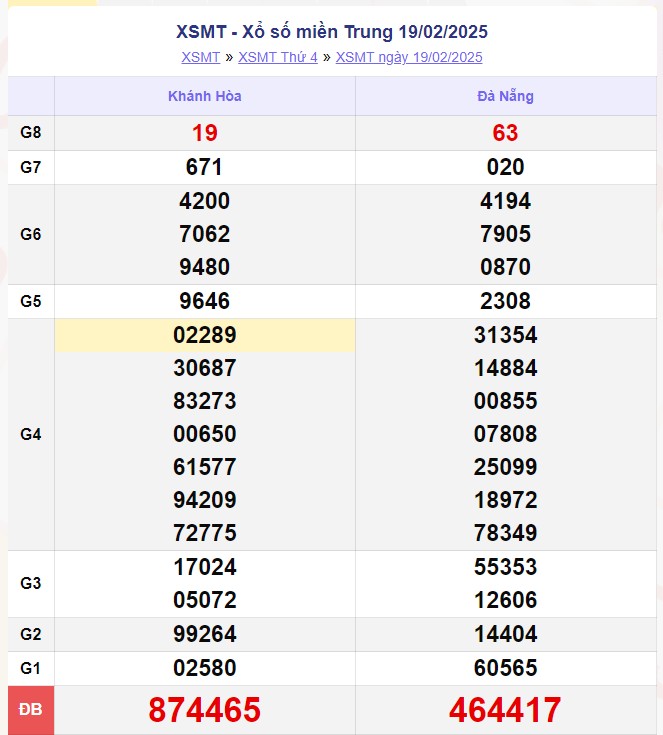Click G1 number 02580
The height and width of the screenshot is (735, 663).
[205, 668]
